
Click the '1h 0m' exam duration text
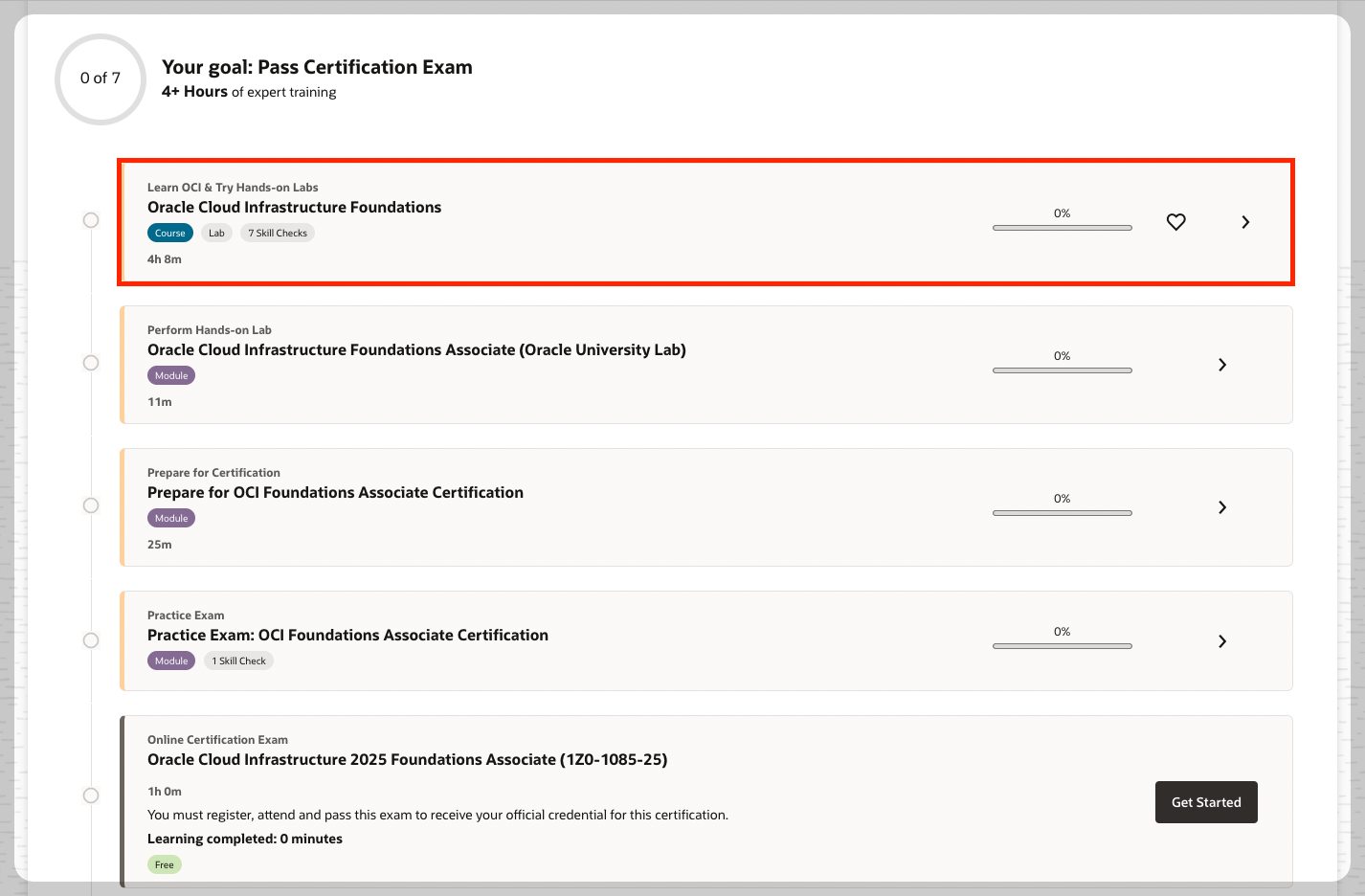165,792
